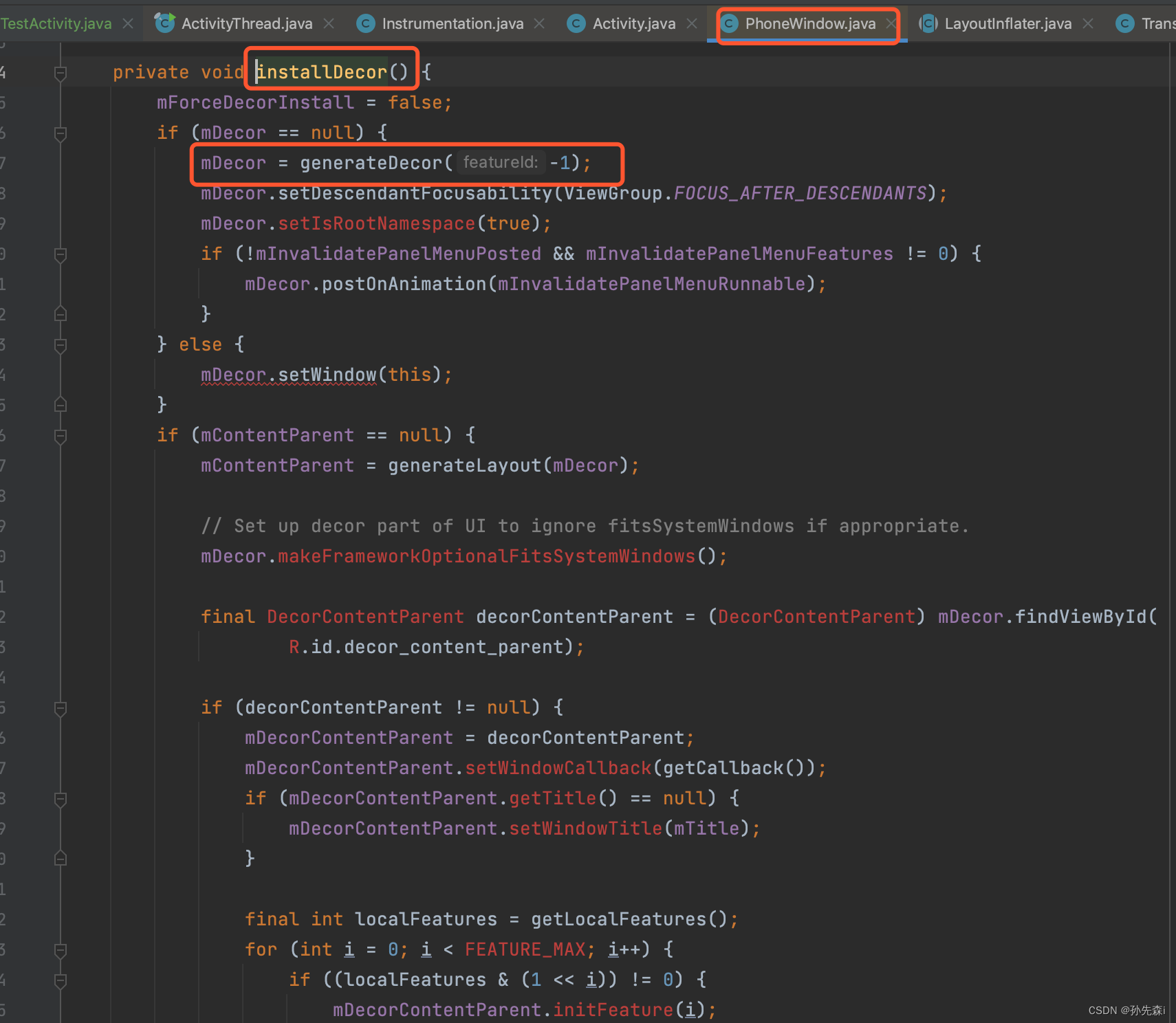Close the PhoneWindow.java tab
The image size is (1176, 1023).
[x=891, y=23]
